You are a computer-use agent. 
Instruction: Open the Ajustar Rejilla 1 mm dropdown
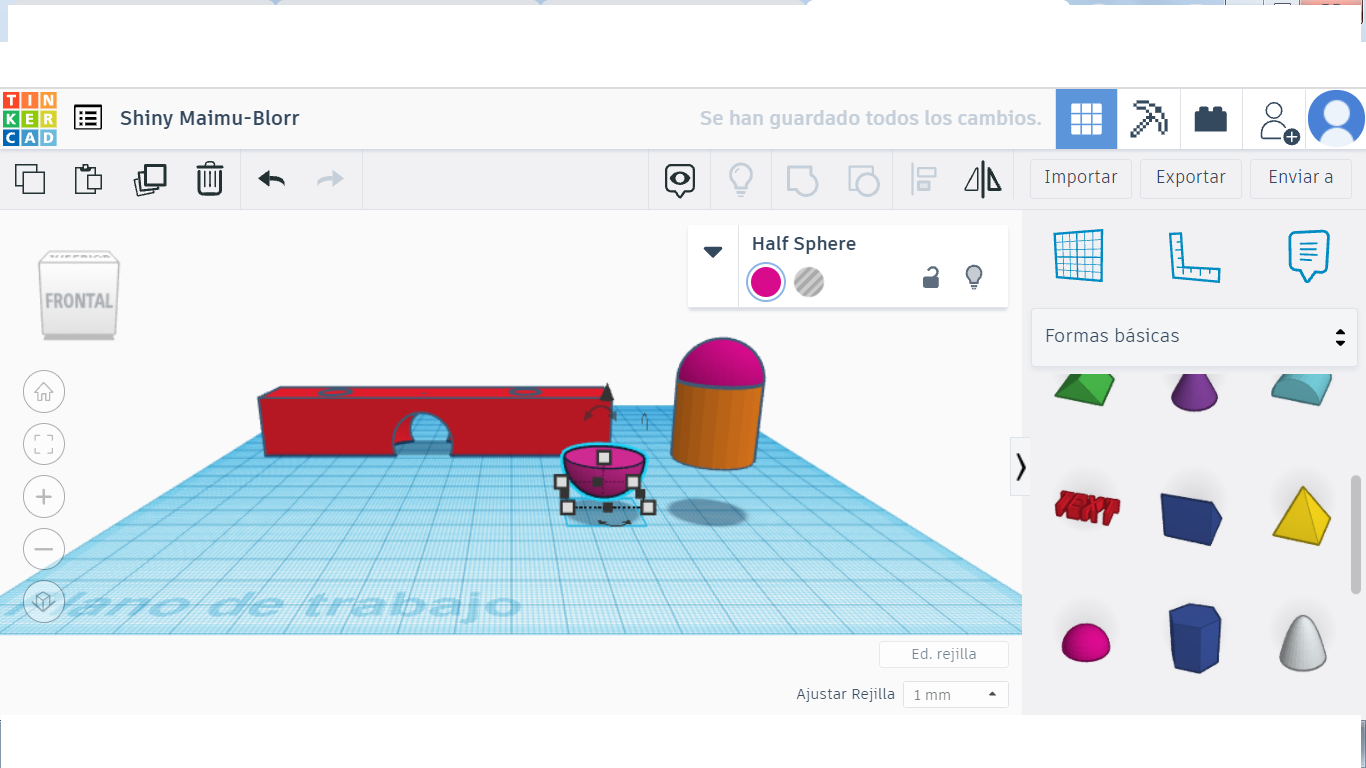coord(955,694)
